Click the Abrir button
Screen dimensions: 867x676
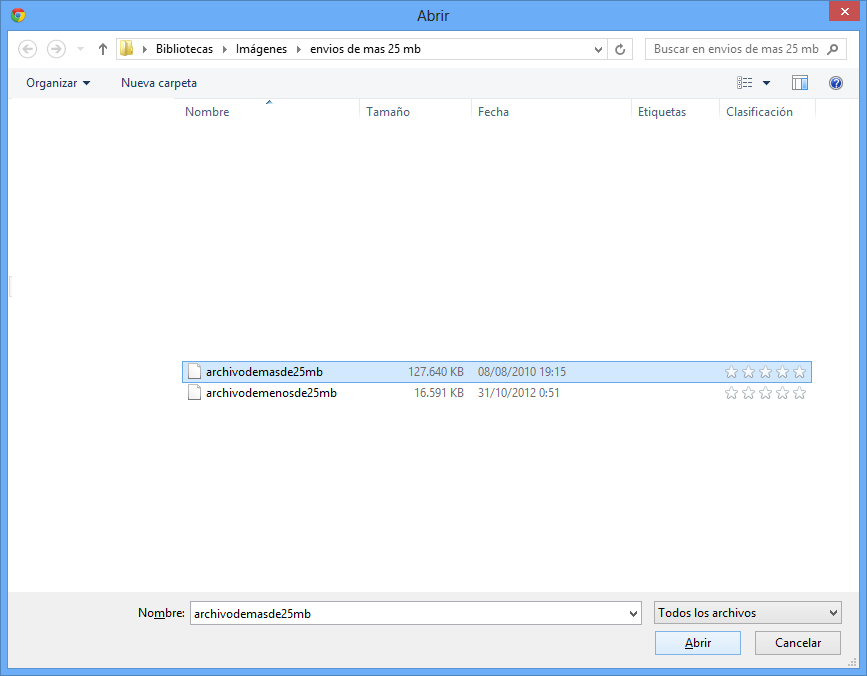(x=698, y=643)
